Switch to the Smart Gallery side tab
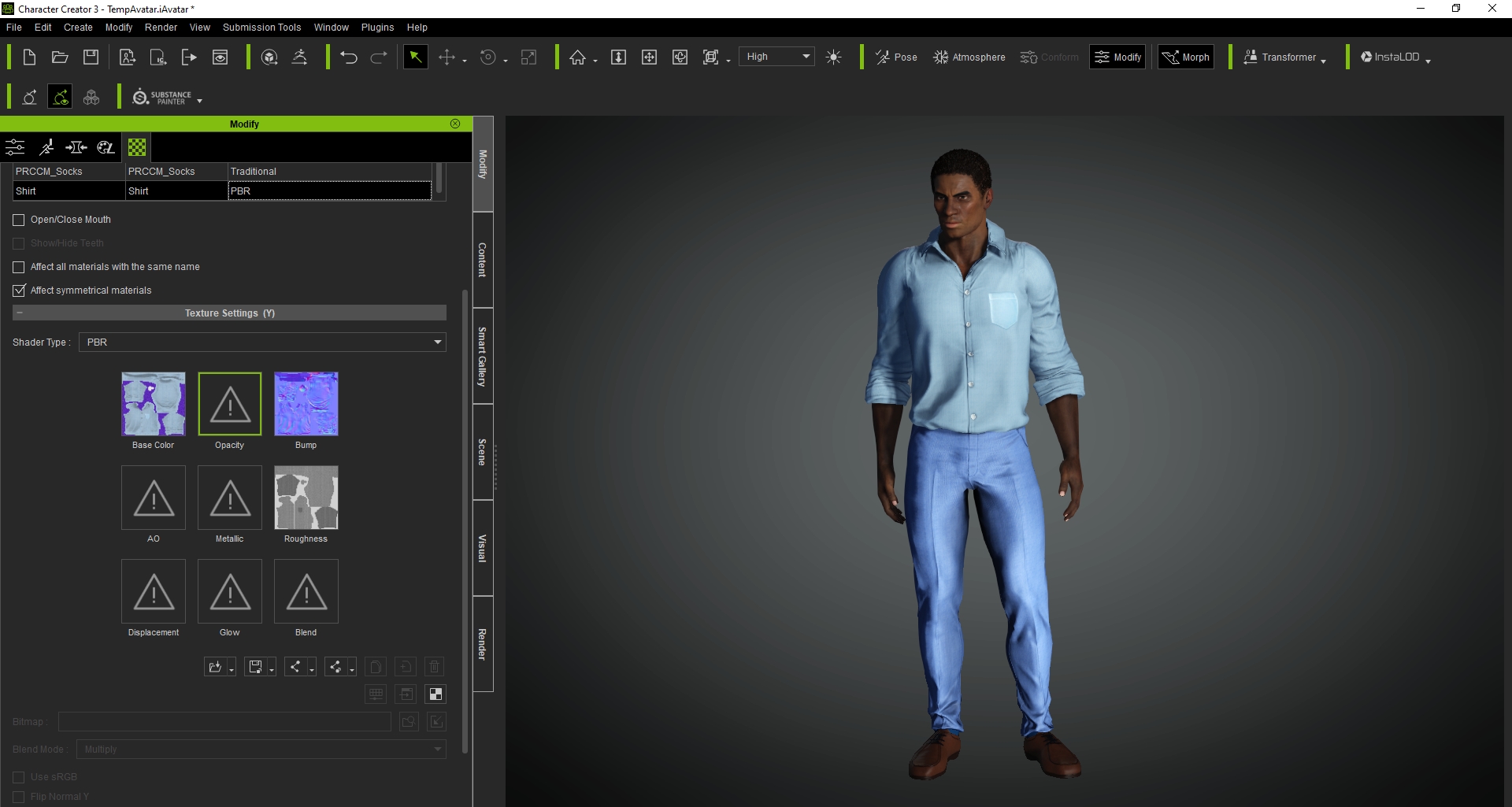 (483, 356)
